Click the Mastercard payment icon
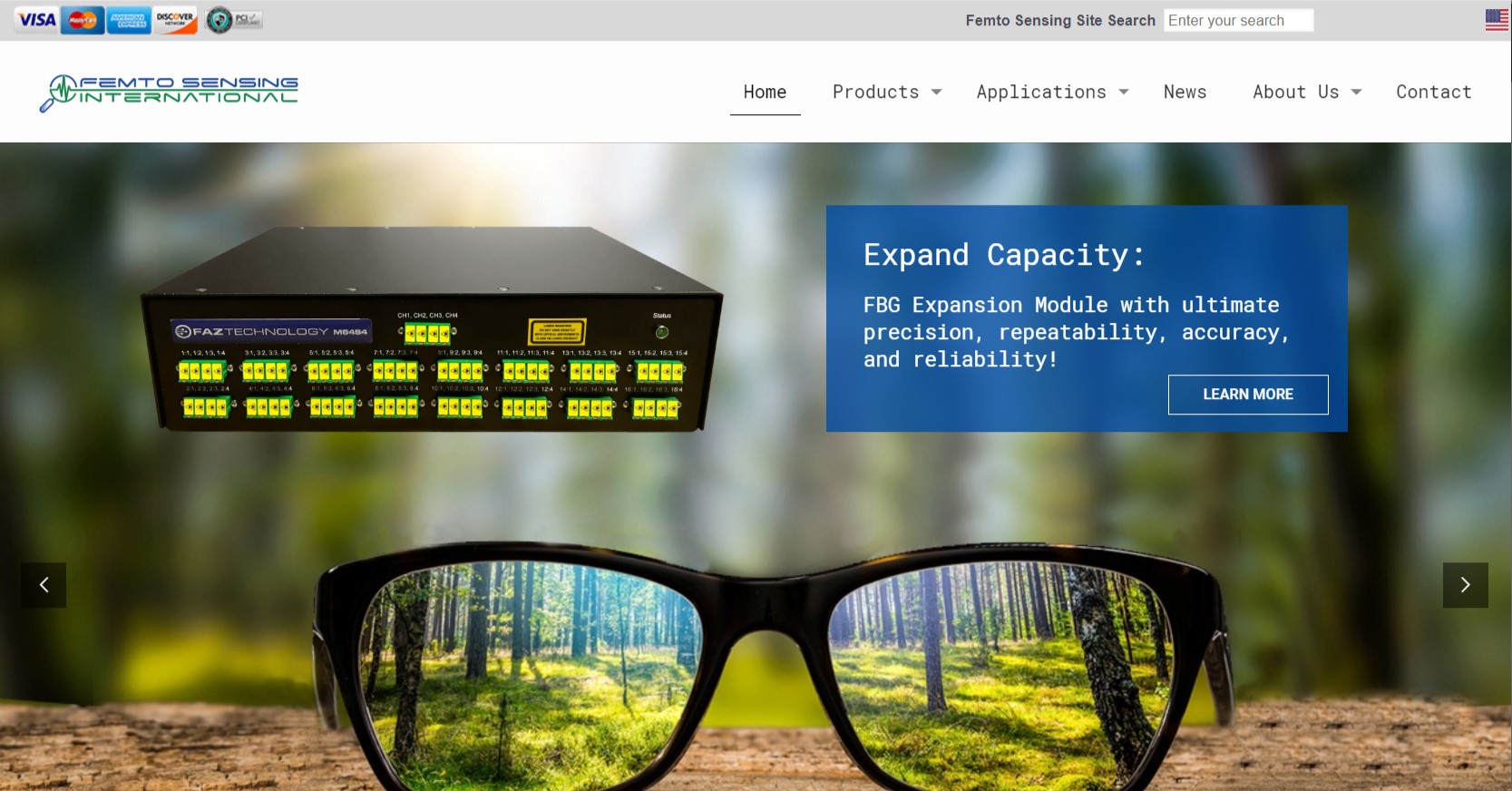Image resolution: width=1512 pixels, height=791 pixels. click(x=83, y=20)
